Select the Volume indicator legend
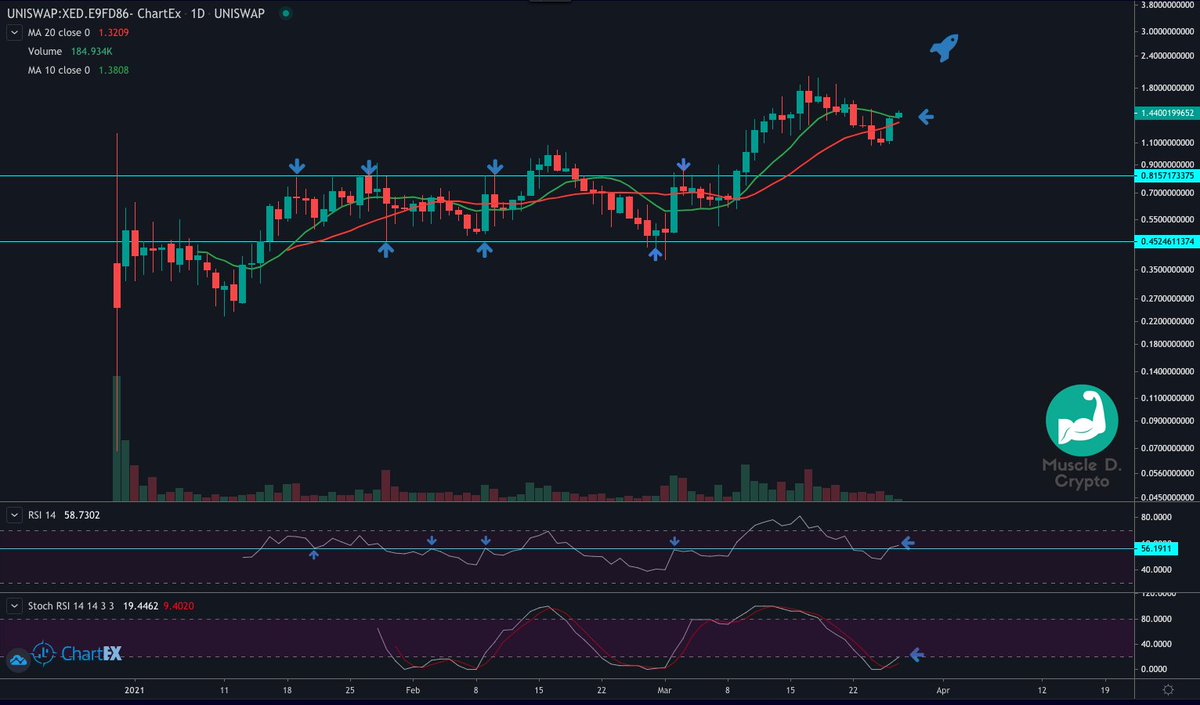The height and width of the screenshot is (705, 1200). coord(45,51)
